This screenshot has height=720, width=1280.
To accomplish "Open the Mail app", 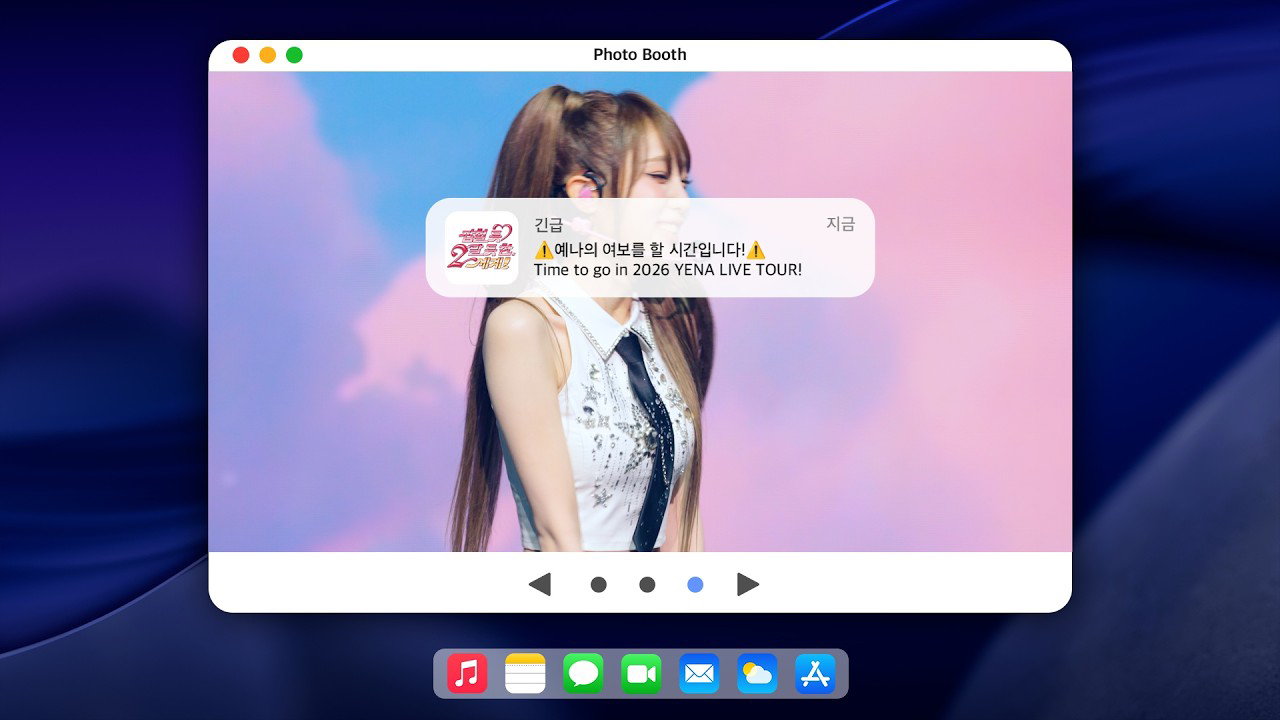I will [x=699, y=673].
